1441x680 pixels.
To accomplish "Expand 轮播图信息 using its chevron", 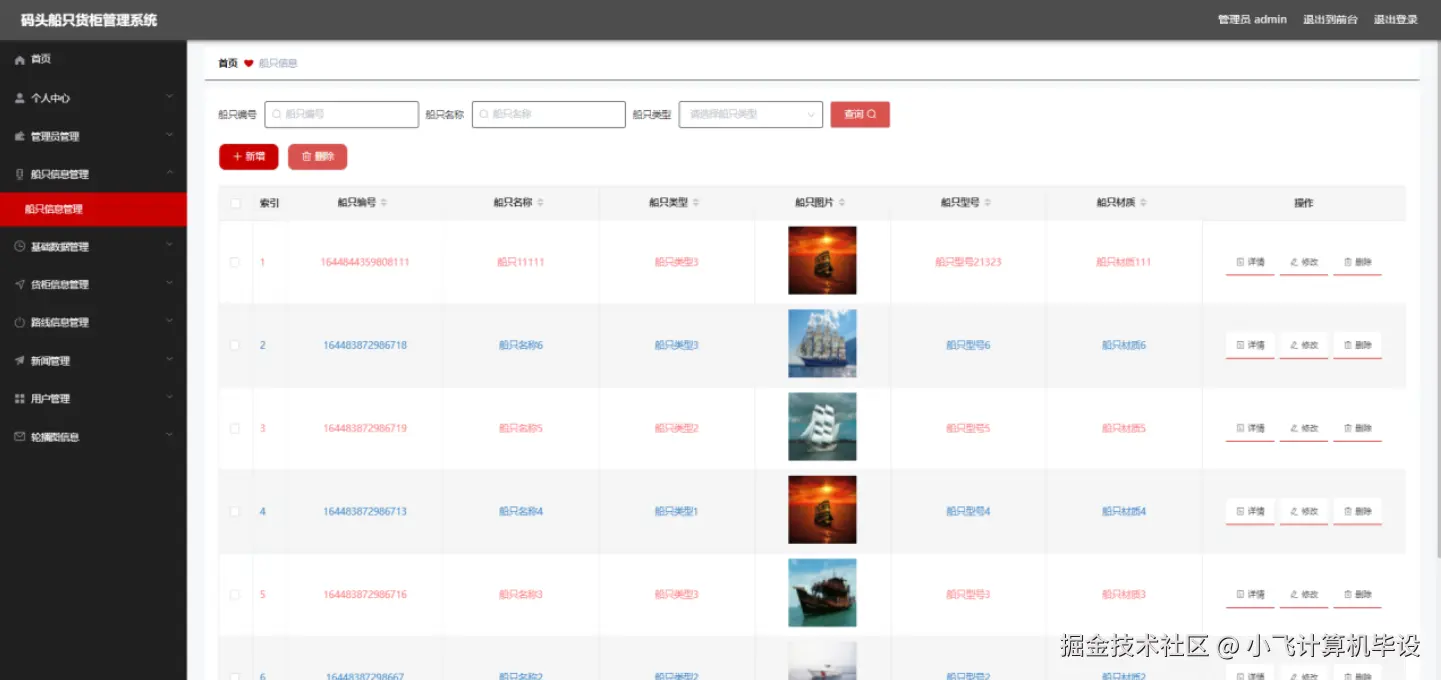I will pyautogui.click(x=169, y=436).
